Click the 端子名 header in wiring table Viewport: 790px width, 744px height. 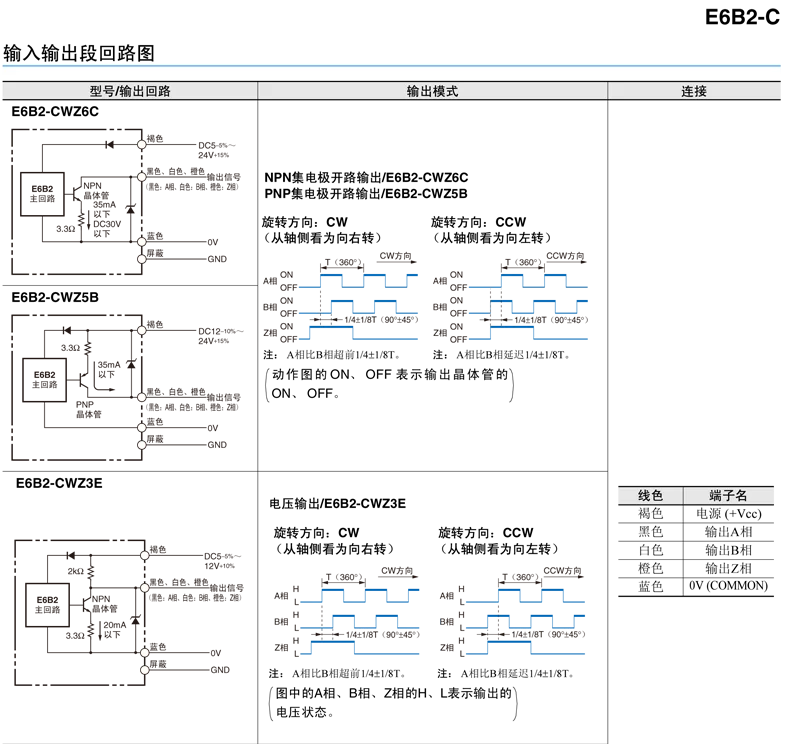(x=728, y=496)
